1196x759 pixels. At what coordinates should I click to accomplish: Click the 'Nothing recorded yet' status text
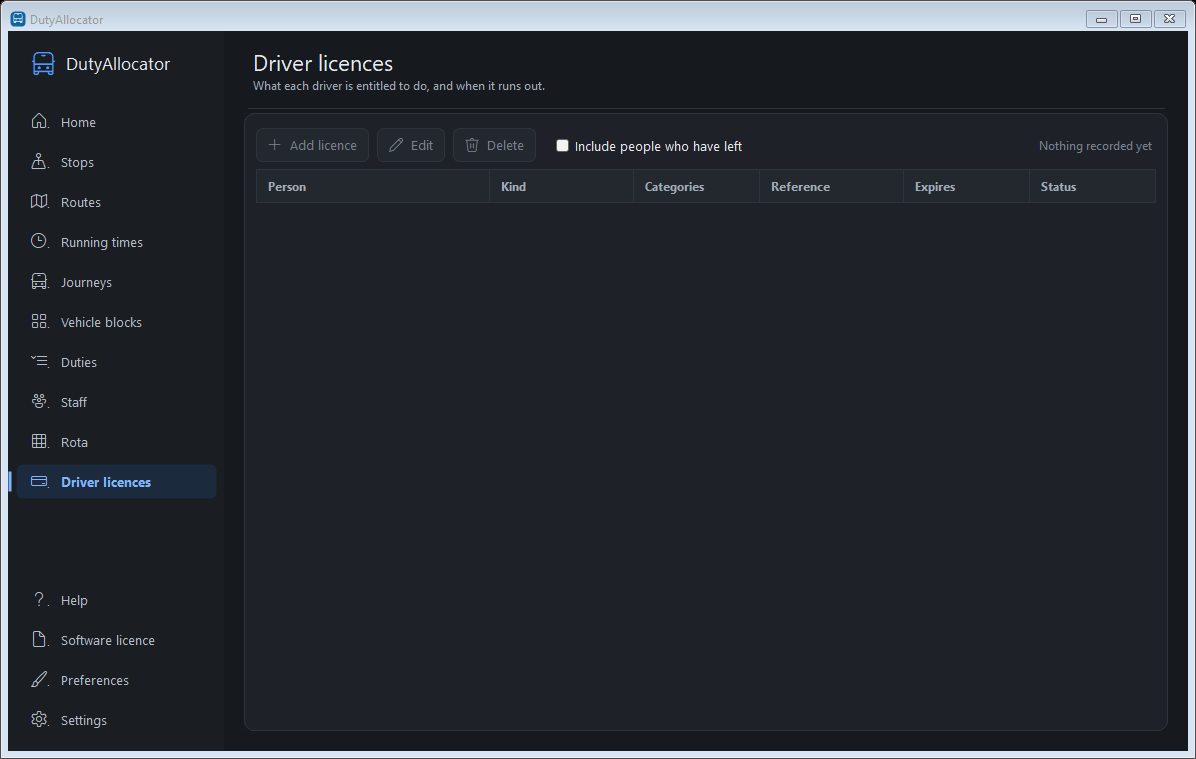[x=1095, y=146]
